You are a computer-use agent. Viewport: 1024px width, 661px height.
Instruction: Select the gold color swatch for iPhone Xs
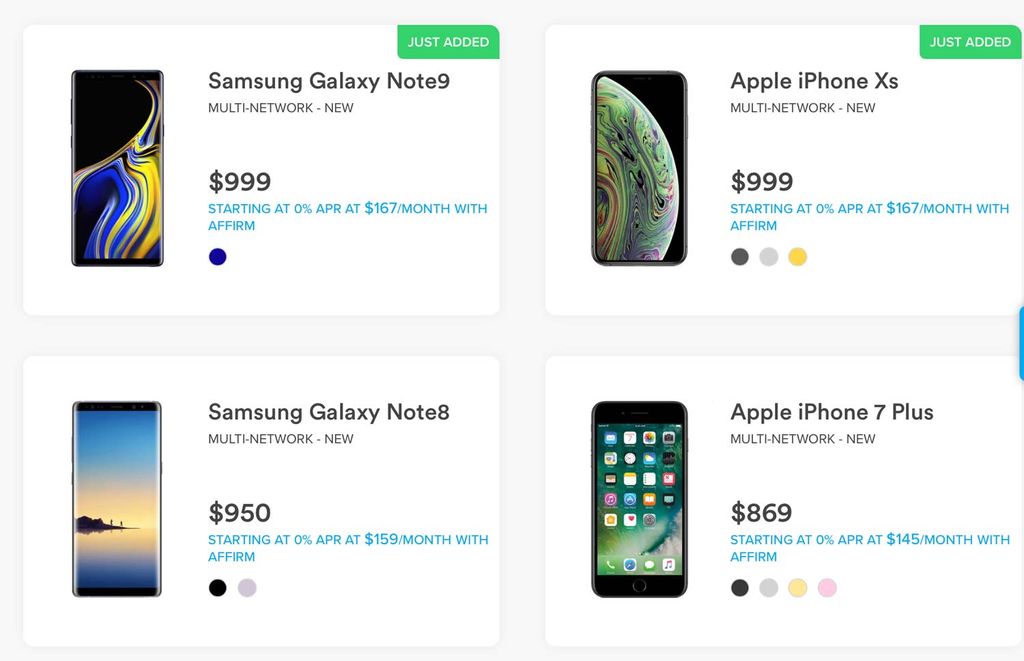coord(797,257)
